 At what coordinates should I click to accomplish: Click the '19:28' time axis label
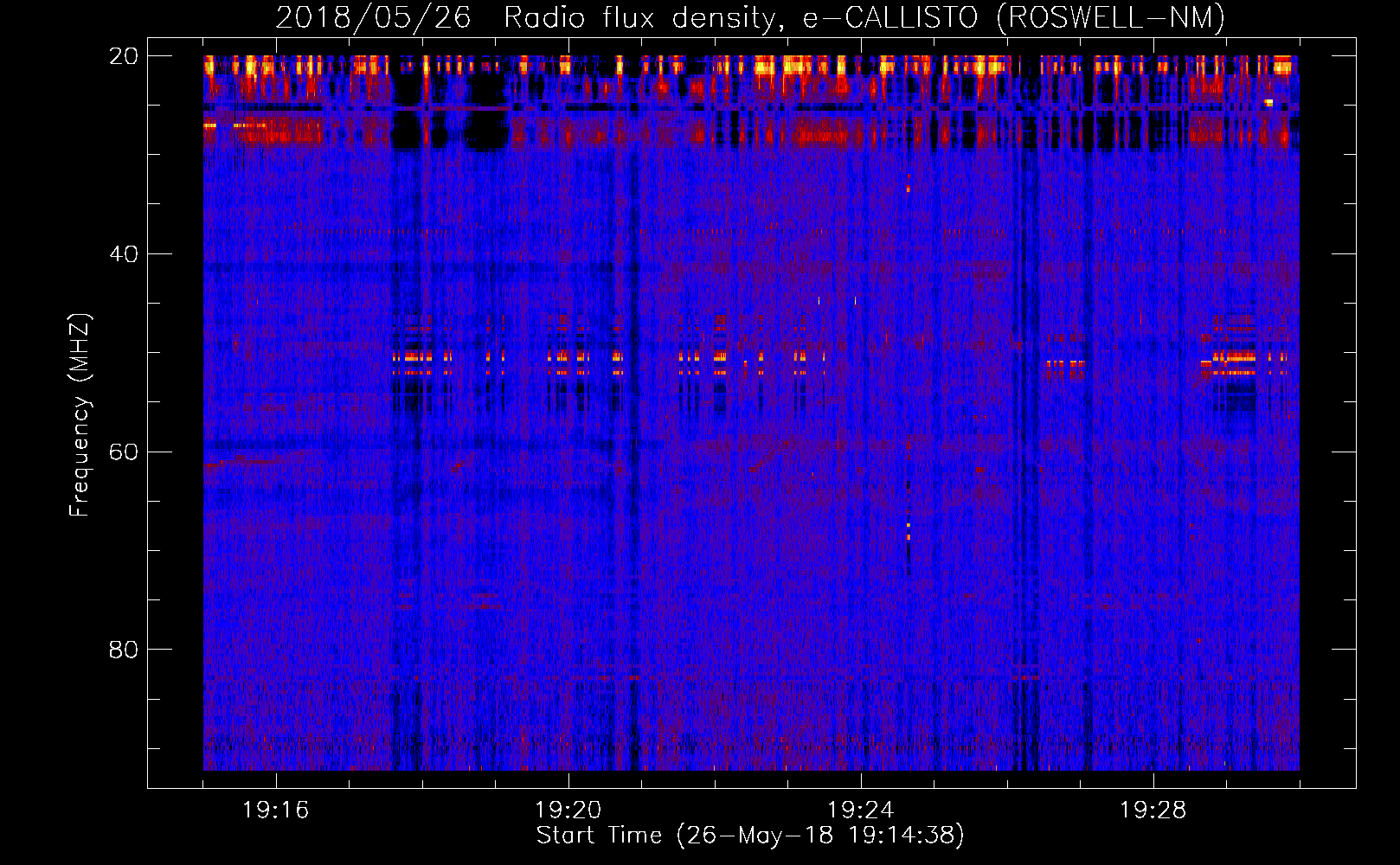tap(1153, 811)
